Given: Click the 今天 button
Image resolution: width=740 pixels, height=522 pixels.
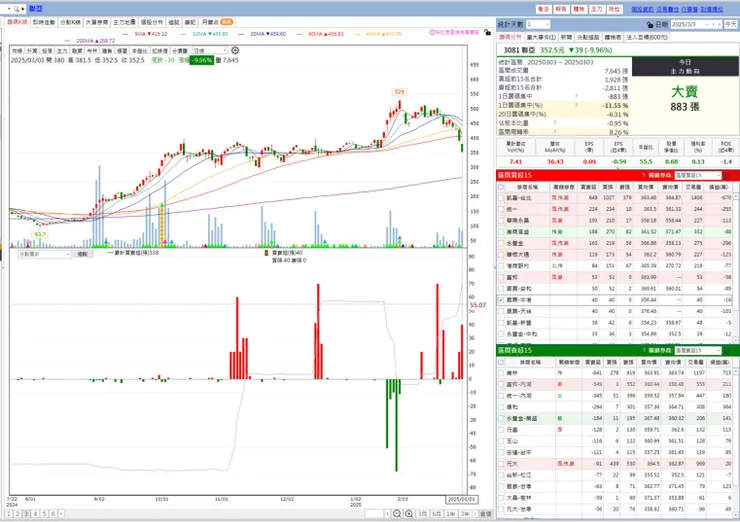Looking at the screenshot, I should 731,24.
